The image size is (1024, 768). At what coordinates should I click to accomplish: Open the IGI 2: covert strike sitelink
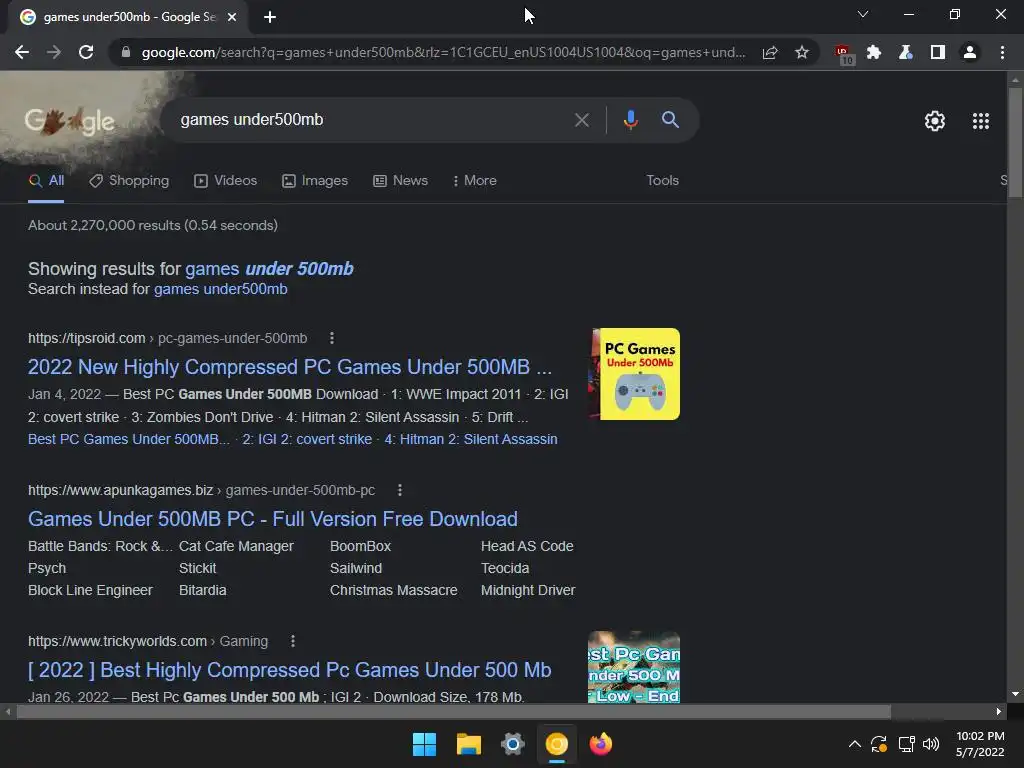[307, 440]
